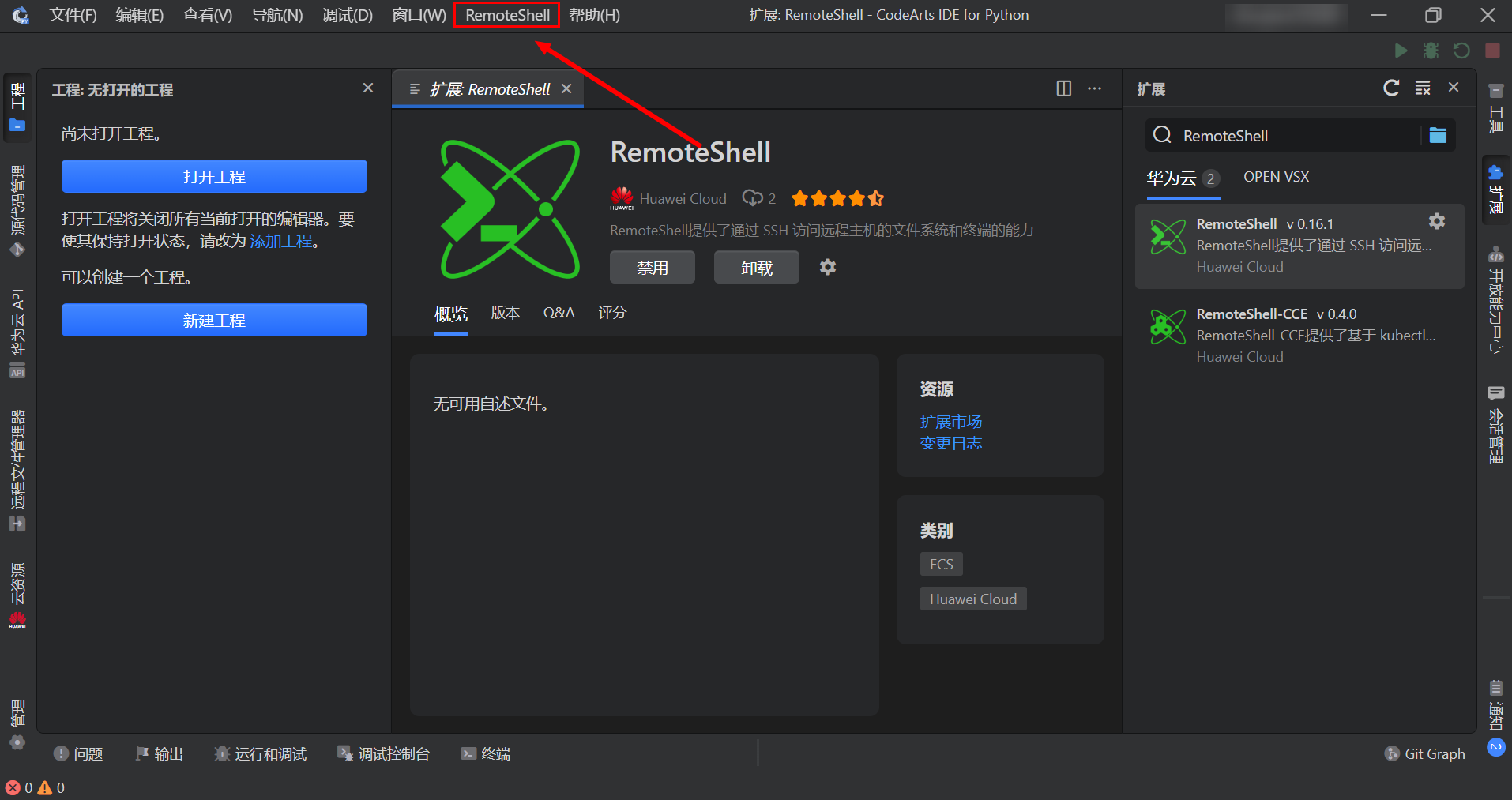Select the 华为云 marketplace tab
The width and height of the screenshot is (1512, 800).
(1183, 178)
